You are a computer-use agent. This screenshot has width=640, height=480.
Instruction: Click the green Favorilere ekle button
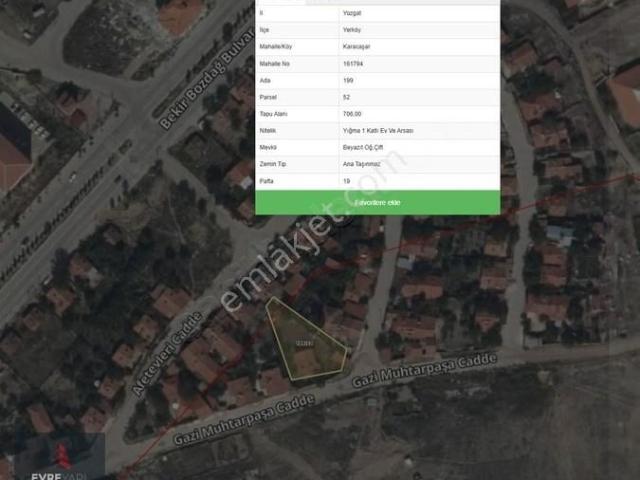tap(378, 202)
